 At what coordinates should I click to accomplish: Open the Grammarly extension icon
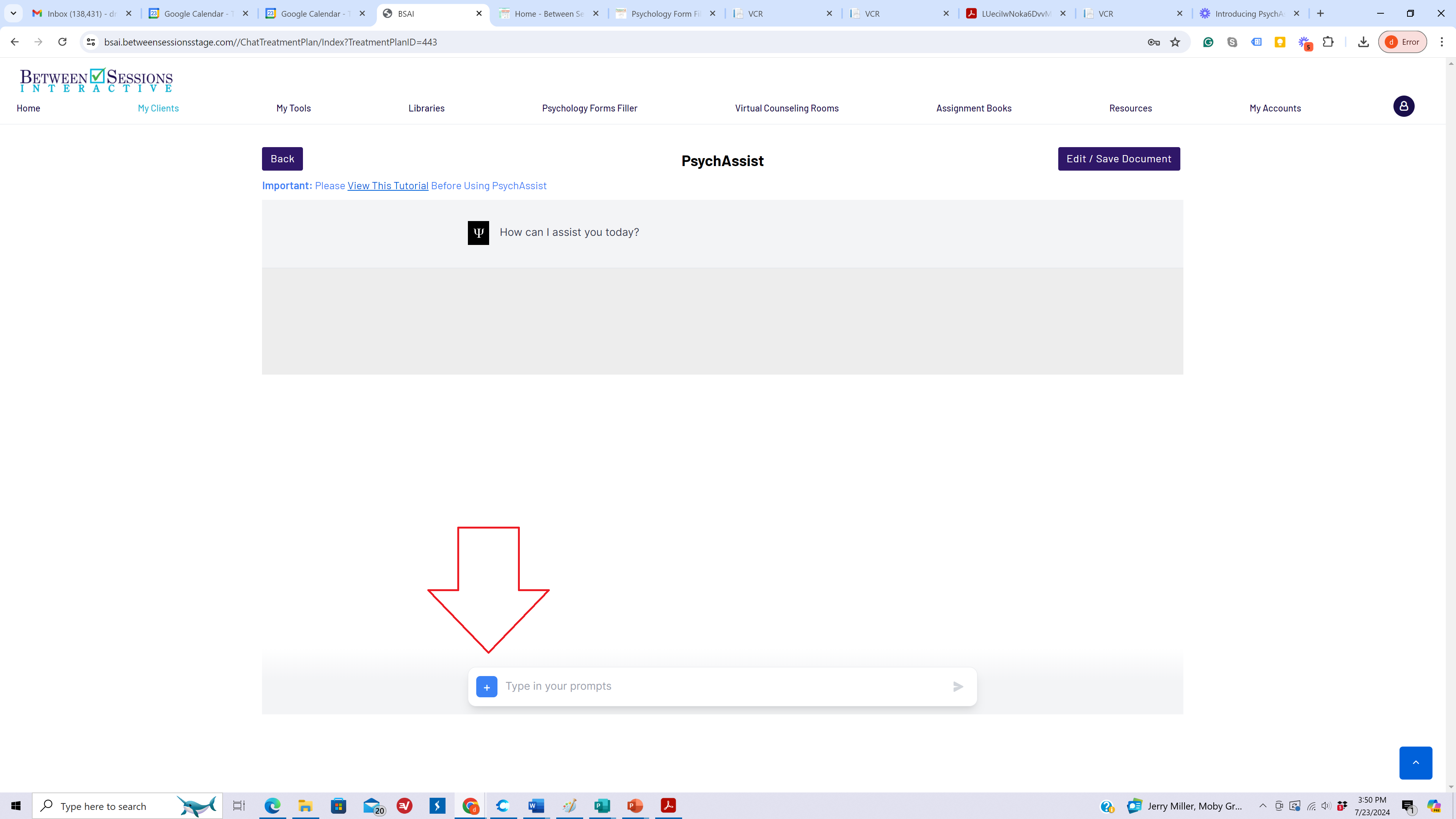(1208, 42)
